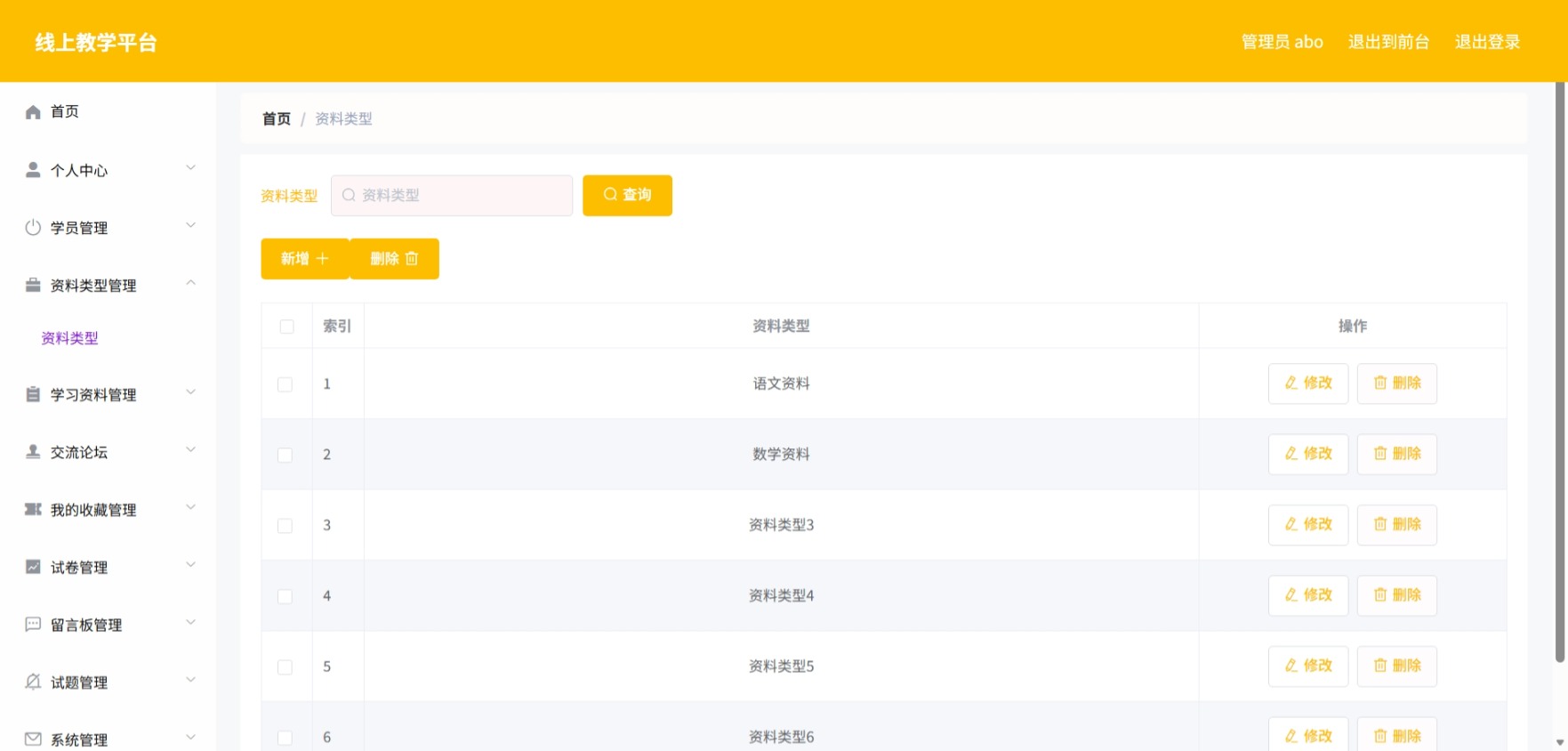The image size is (1568, 751).
Task: Click the chat bubble icon beside 留言板管理
Action: (x=33, y=624)
